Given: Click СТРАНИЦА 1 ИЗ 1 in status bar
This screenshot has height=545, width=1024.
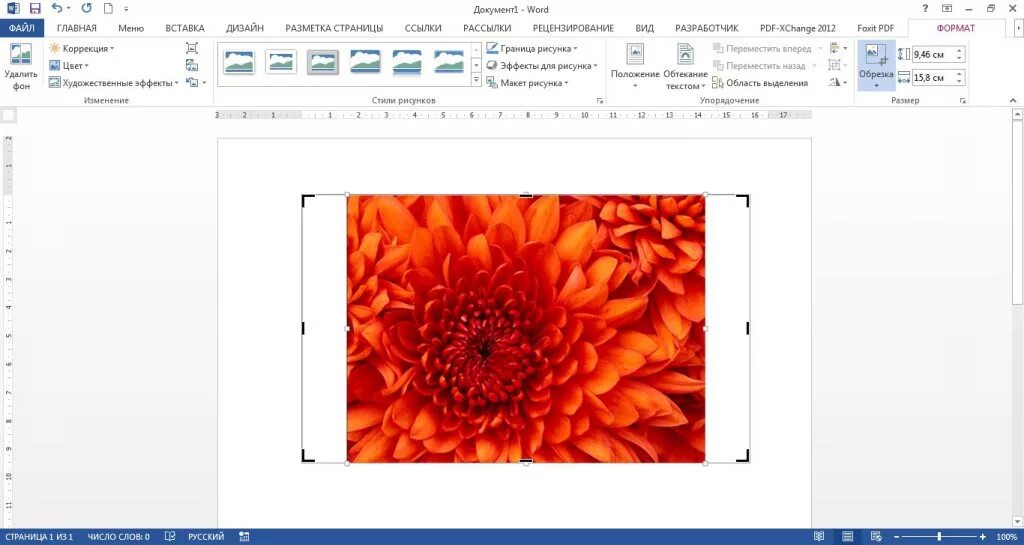Looking at the screenshot, I should point(39,537).
